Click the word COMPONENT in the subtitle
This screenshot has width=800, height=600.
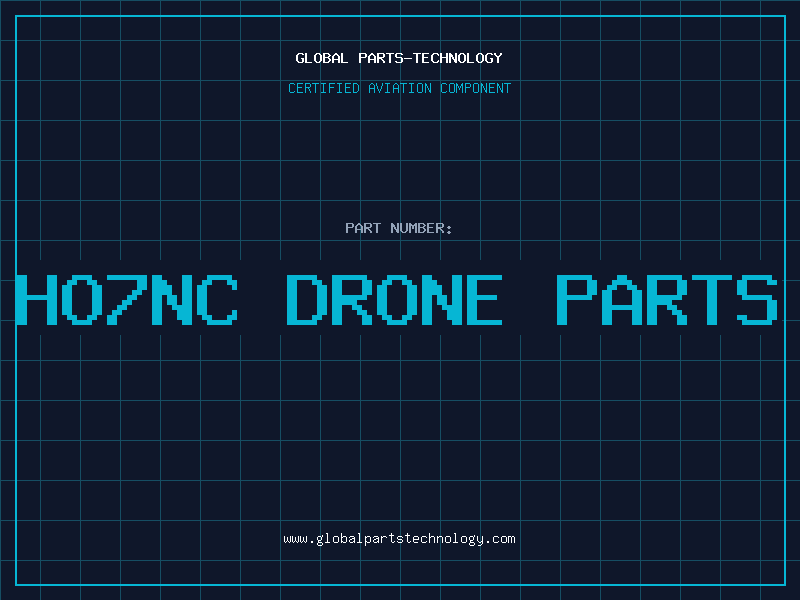pyautogui.click(x=475, y=88)
